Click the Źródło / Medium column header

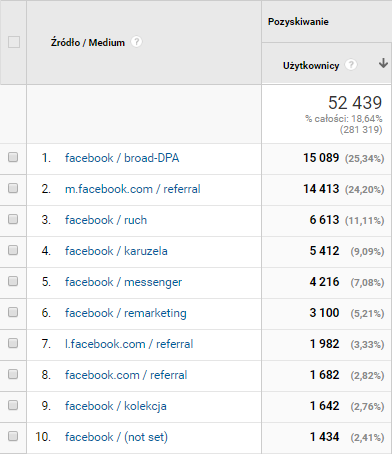[88, 43]
